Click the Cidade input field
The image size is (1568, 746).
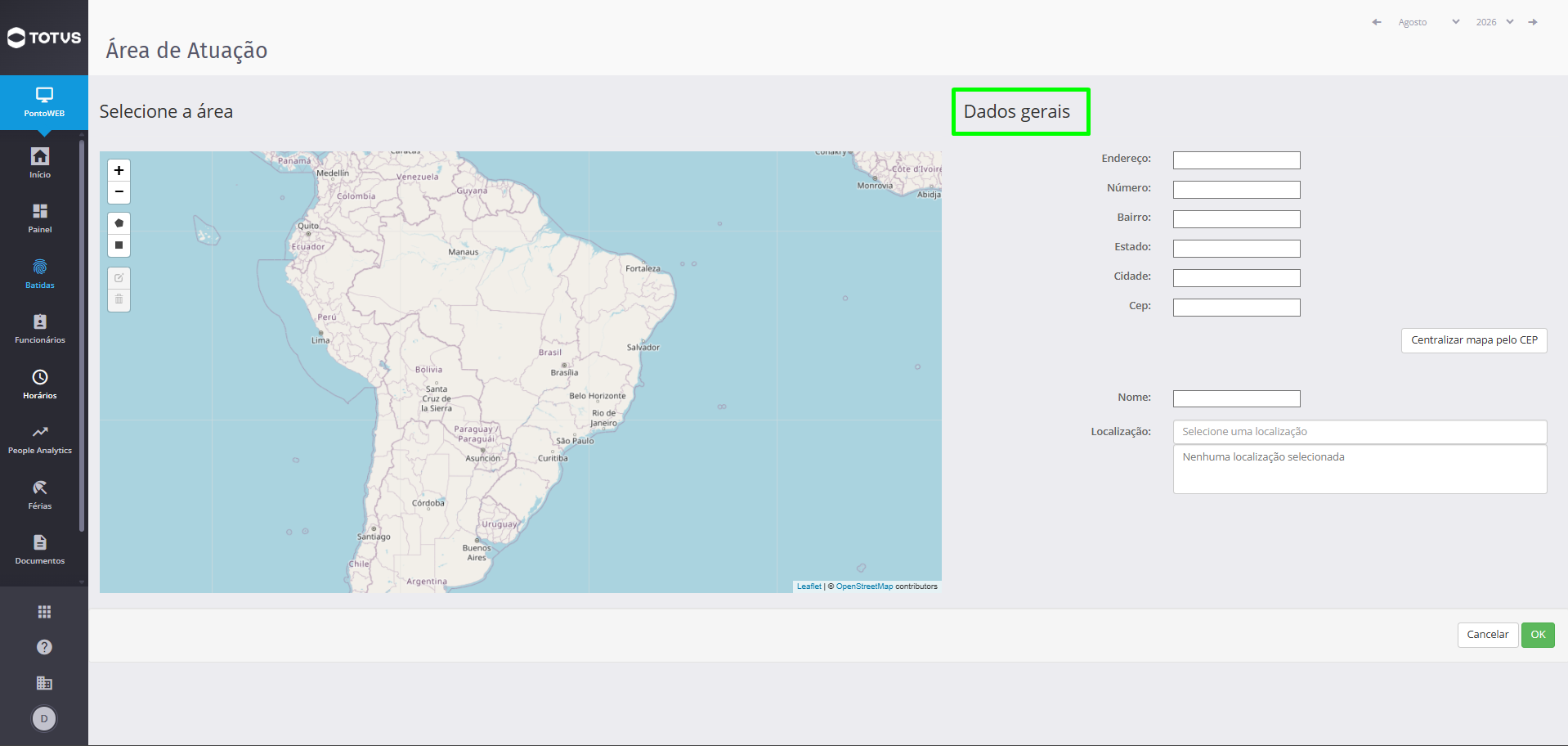coord(1236,278)
